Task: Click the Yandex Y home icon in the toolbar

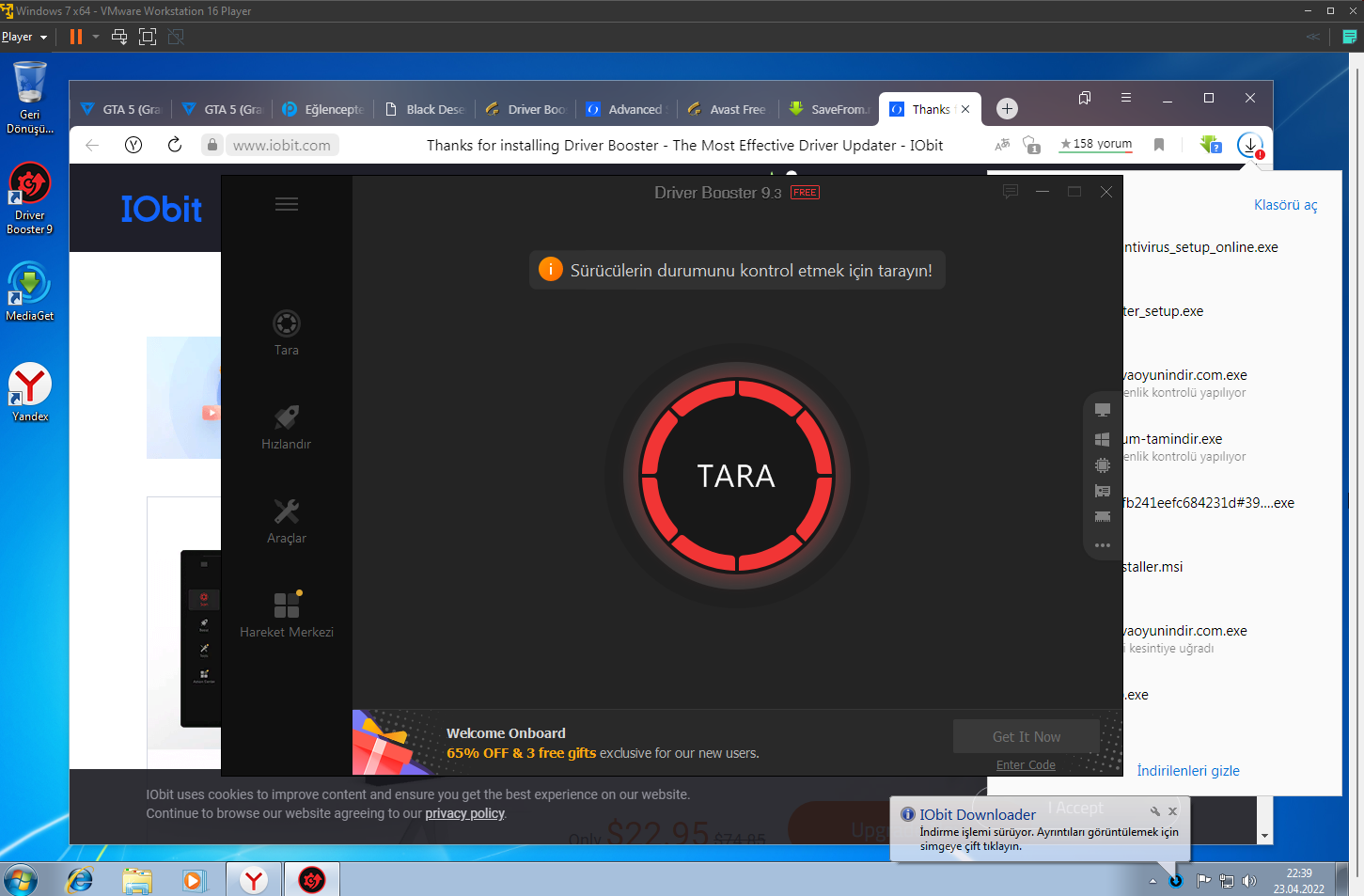Action: (133, 145)
